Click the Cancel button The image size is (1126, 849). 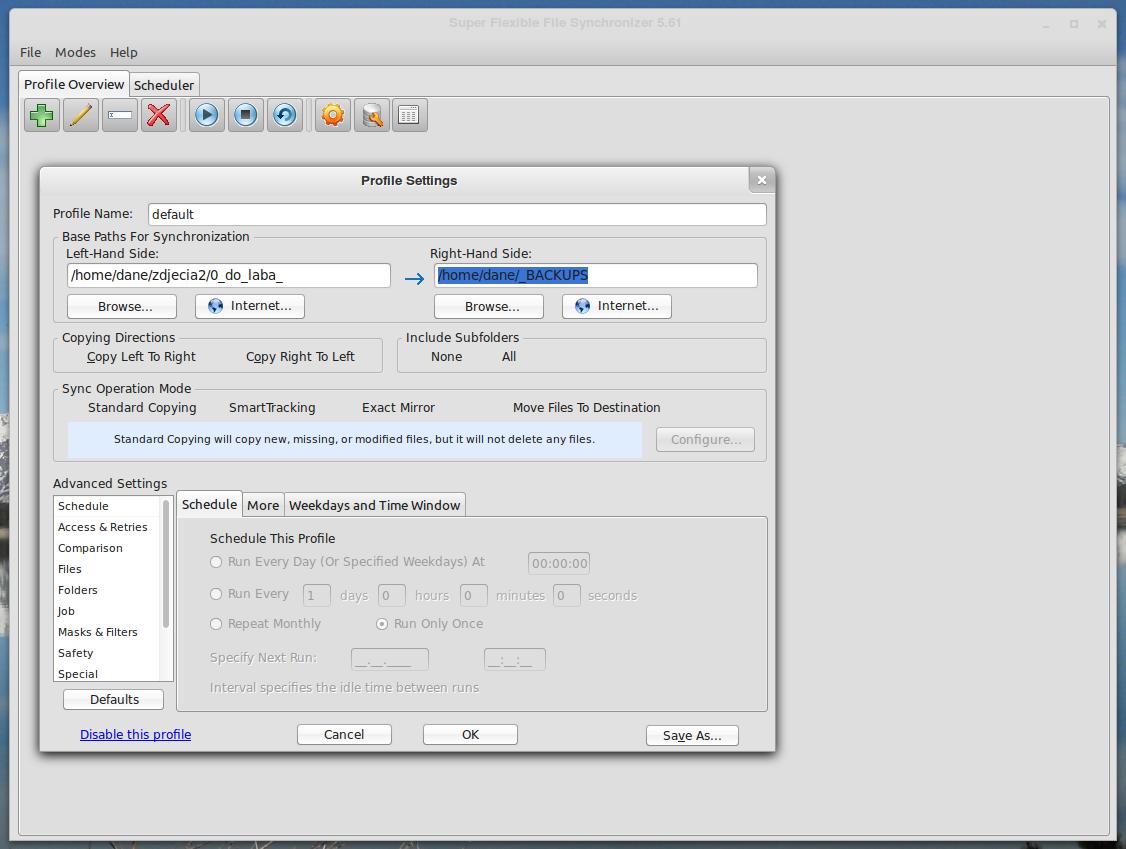click(x=344, y=734)
